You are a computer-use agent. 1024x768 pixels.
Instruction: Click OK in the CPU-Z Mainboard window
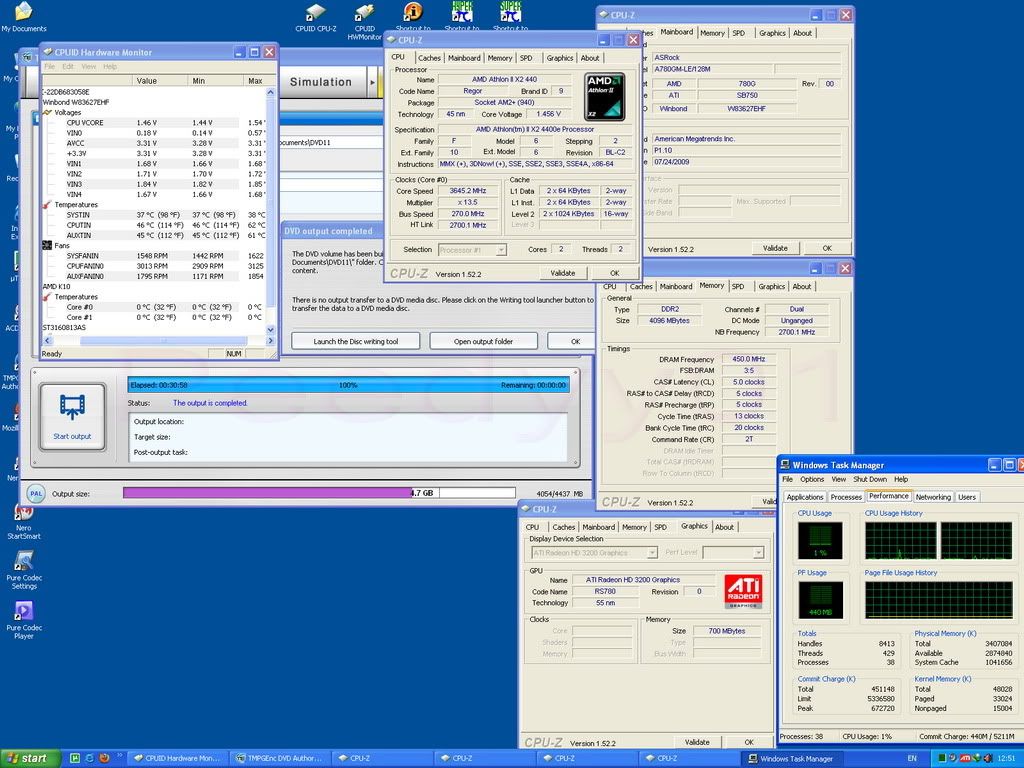point(827,248)
